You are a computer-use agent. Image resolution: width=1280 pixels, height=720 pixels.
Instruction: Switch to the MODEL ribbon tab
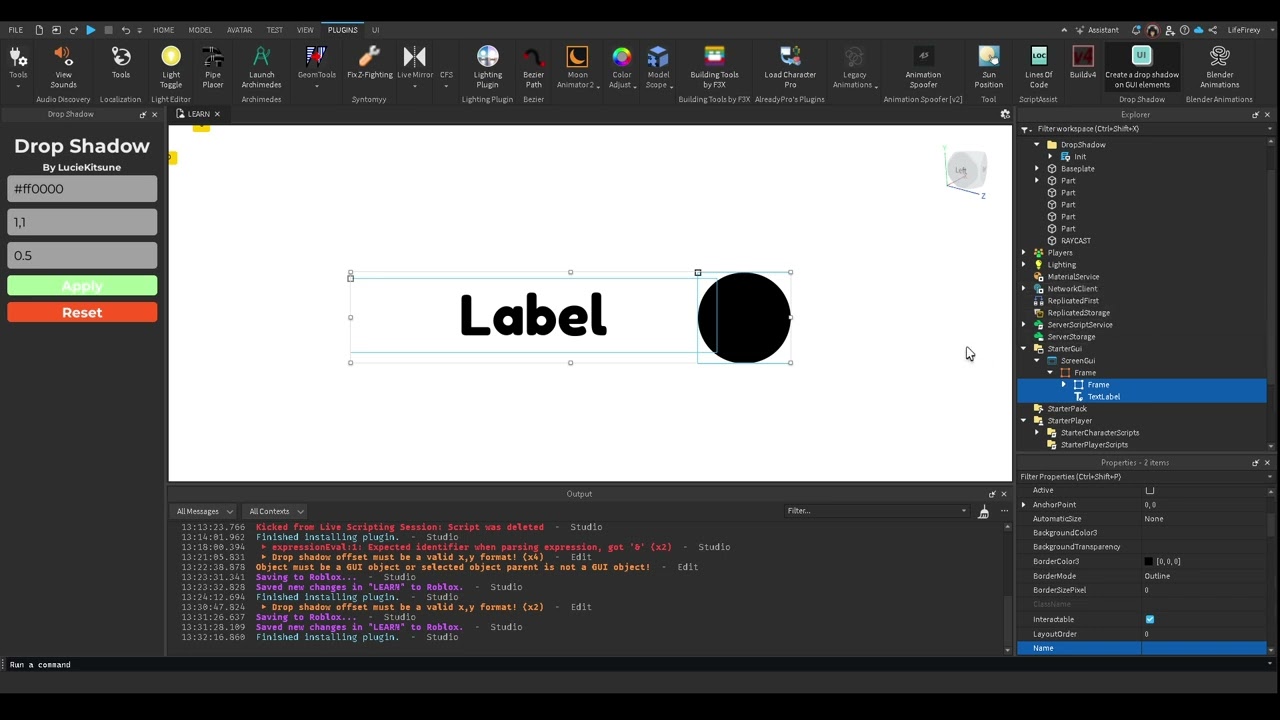point(200,30)
